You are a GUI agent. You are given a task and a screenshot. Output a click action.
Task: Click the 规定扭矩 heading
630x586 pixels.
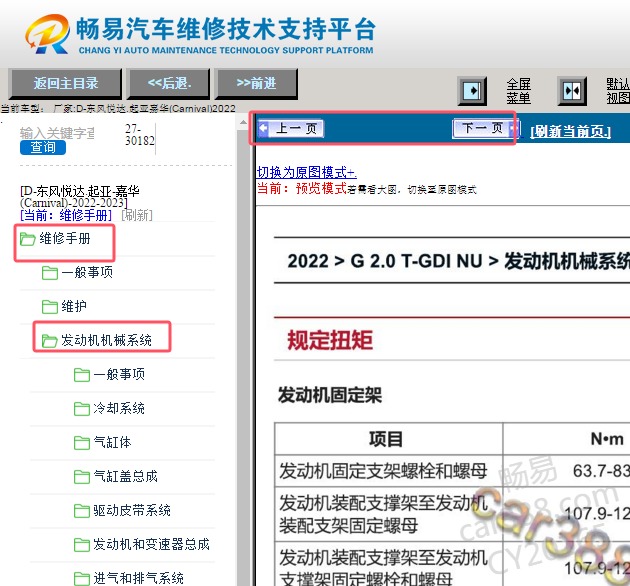pyautogui.click(x=330, y=340)
